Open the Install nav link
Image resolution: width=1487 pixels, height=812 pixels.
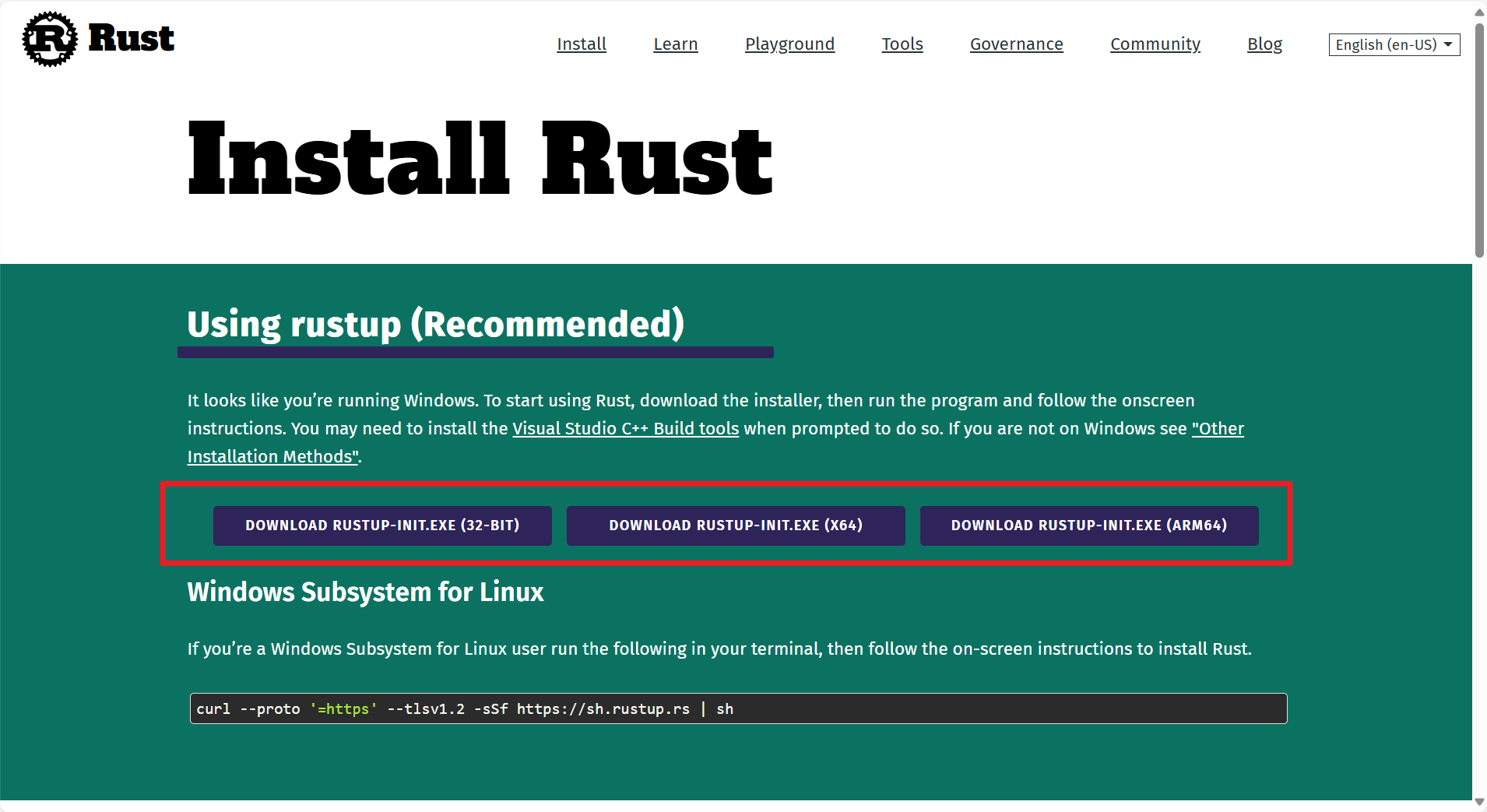coord(582,44)
